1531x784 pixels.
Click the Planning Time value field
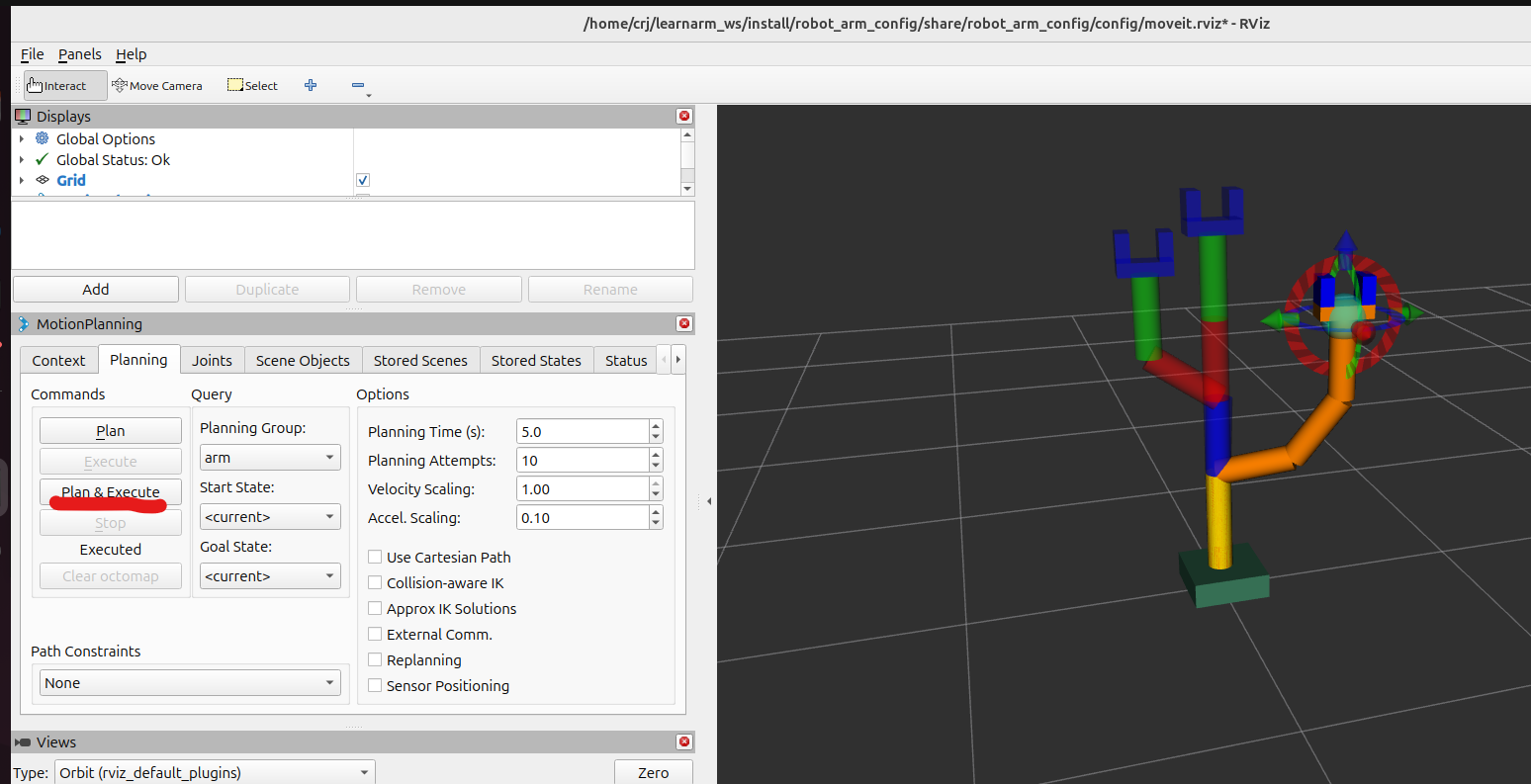583,431
